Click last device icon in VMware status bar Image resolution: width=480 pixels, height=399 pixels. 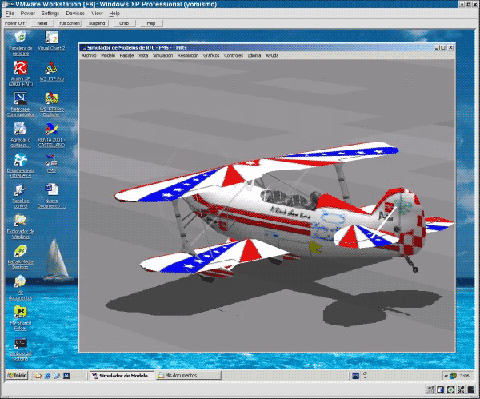point(471,389)
